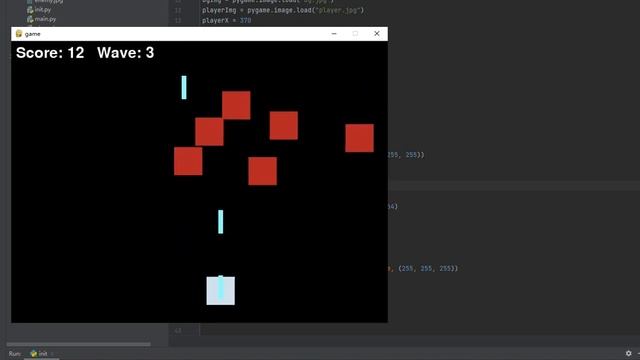Minimize the game window
This screenshot has height=360, width=640.
click(334, 33)
